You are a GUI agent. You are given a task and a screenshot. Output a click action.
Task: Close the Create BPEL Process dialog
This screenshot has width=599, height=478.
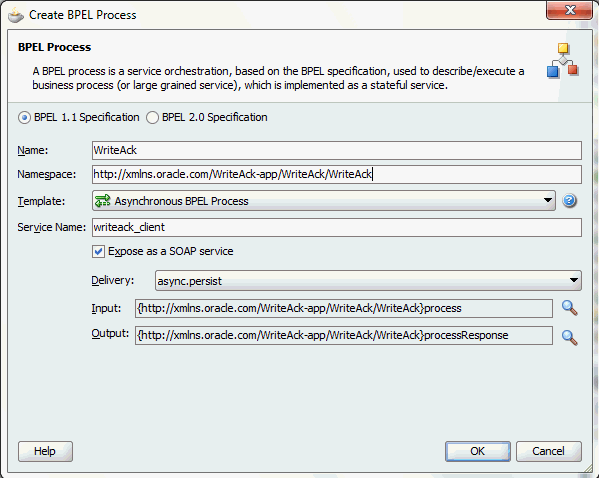tap(569, 10)
